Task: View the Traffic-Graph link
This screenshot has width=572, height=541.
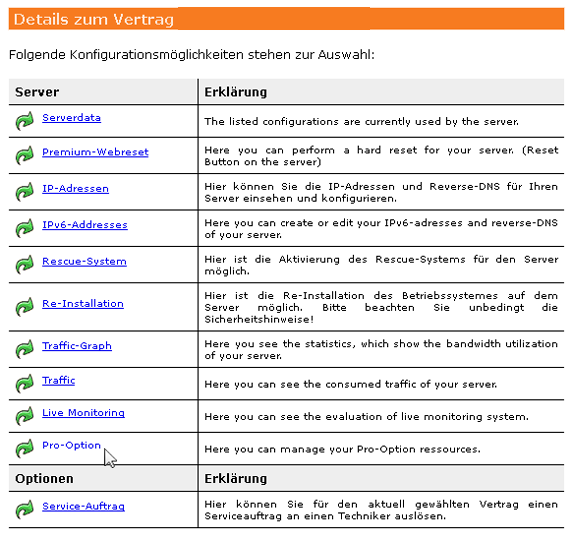Action: click(x=77, y=346)
